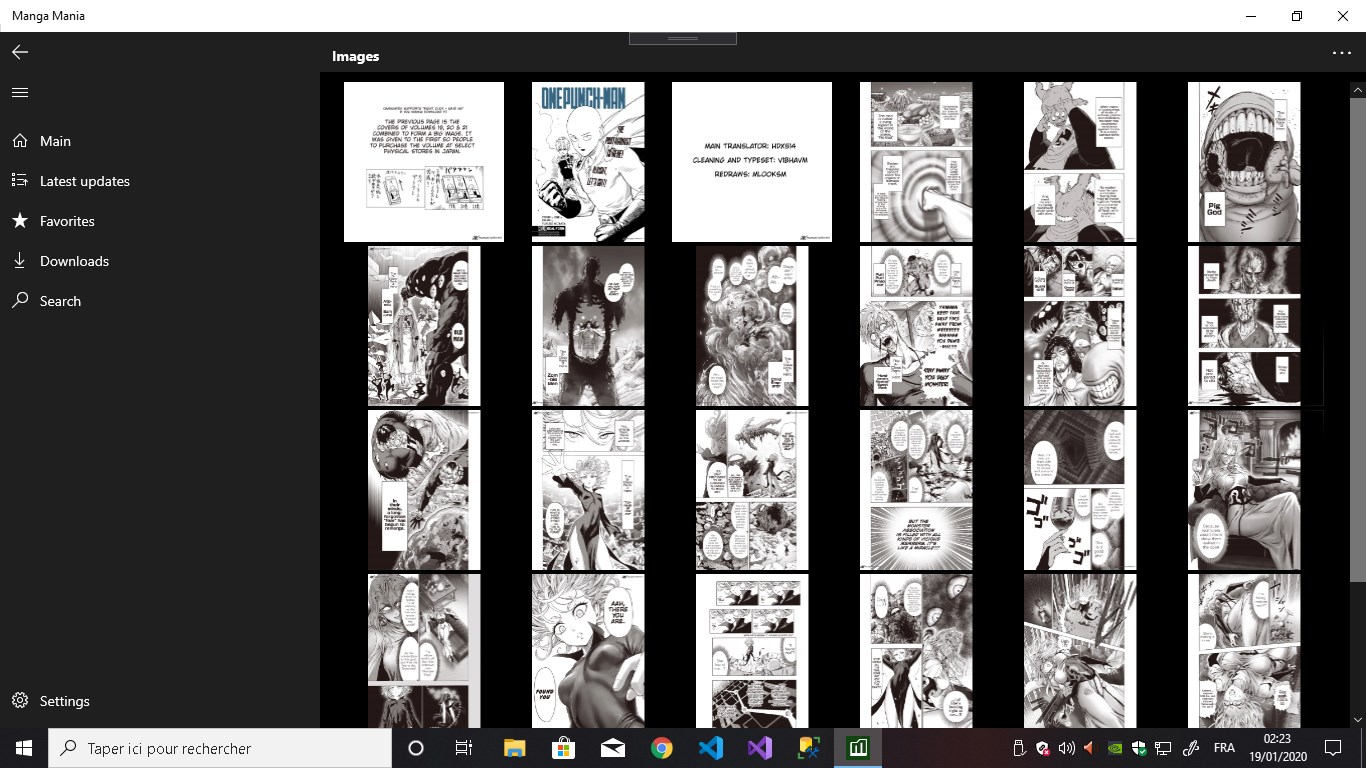1366x768 pixels.
Task: Open the Windows Start menu
Action: click(x=24, y=748)
